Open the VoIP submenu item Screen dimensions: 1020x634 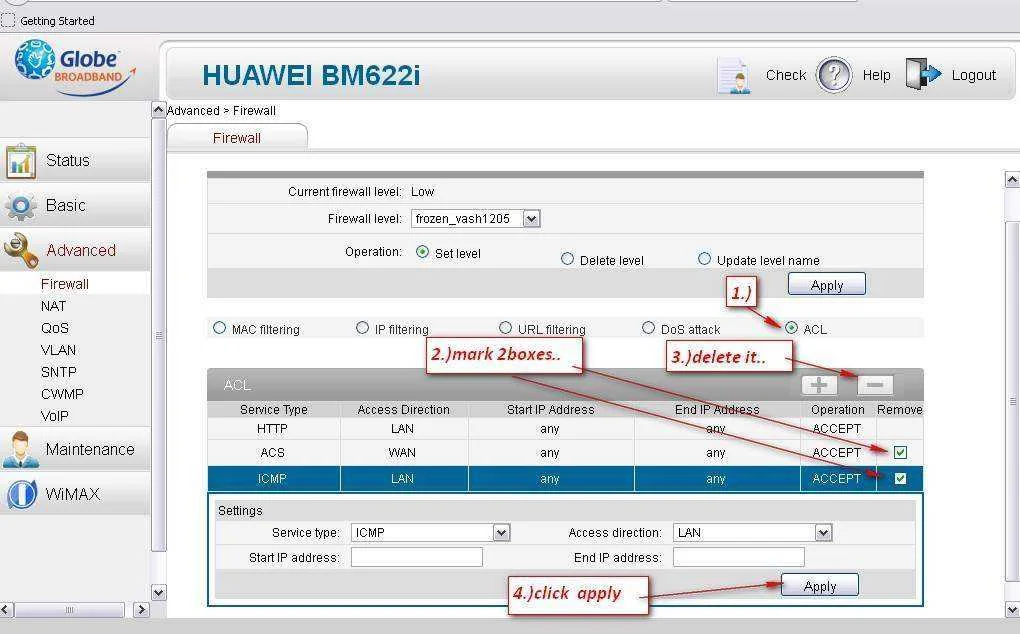click(55, 416)
